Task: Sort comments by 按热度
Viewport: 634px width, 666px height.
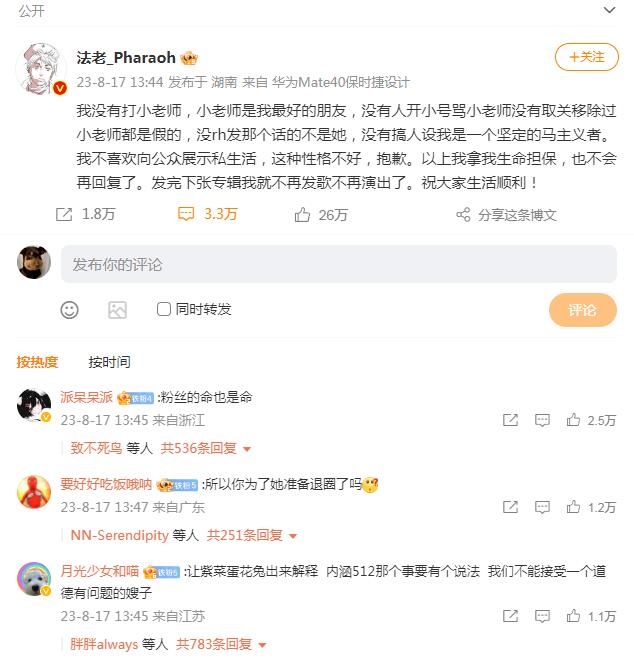Action: [x=37, y=362]
